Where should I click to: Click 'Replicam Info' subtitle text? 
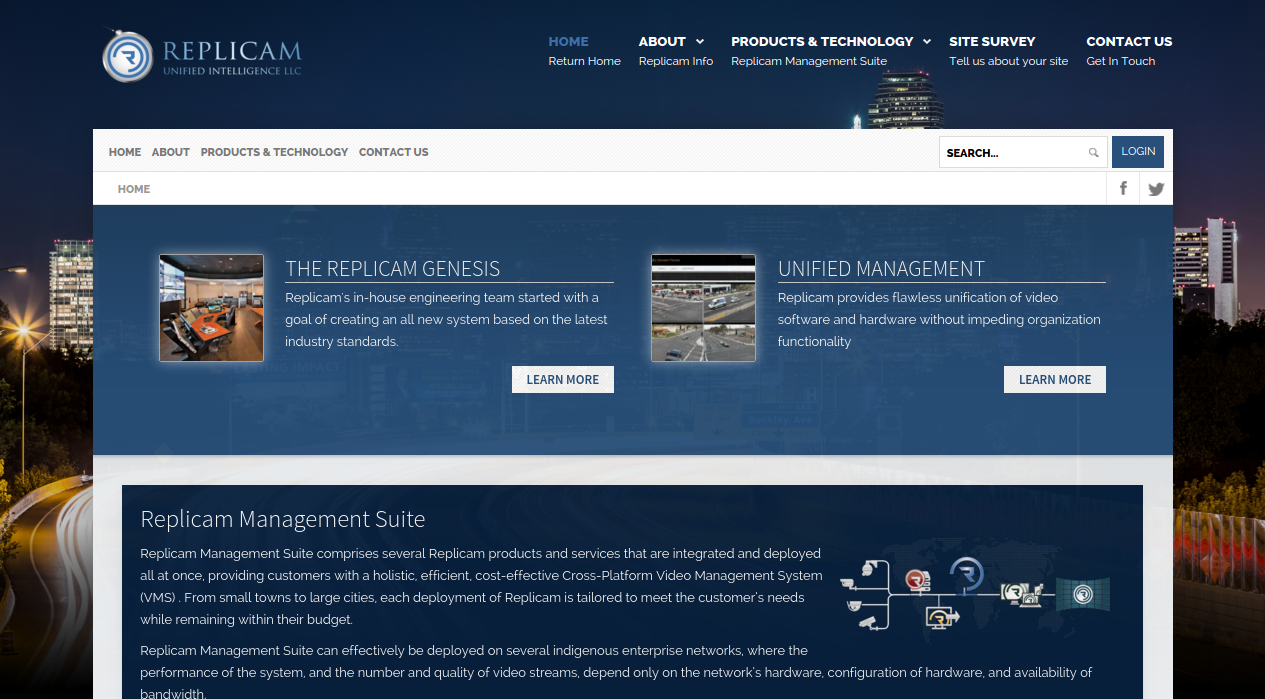click(x=676, y=61)
